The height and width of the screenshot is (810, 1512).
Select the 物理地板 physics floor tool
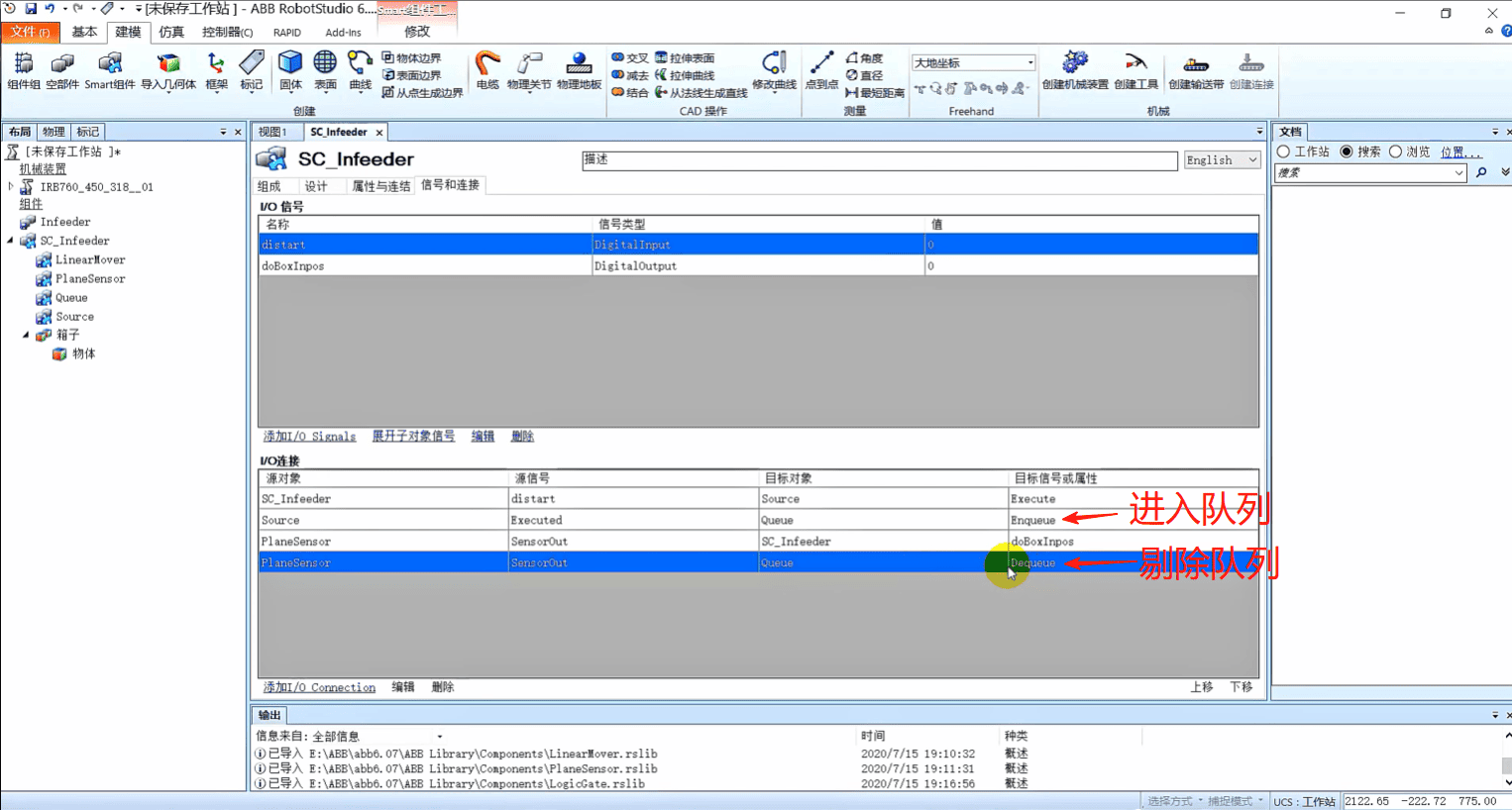[579, 71]
